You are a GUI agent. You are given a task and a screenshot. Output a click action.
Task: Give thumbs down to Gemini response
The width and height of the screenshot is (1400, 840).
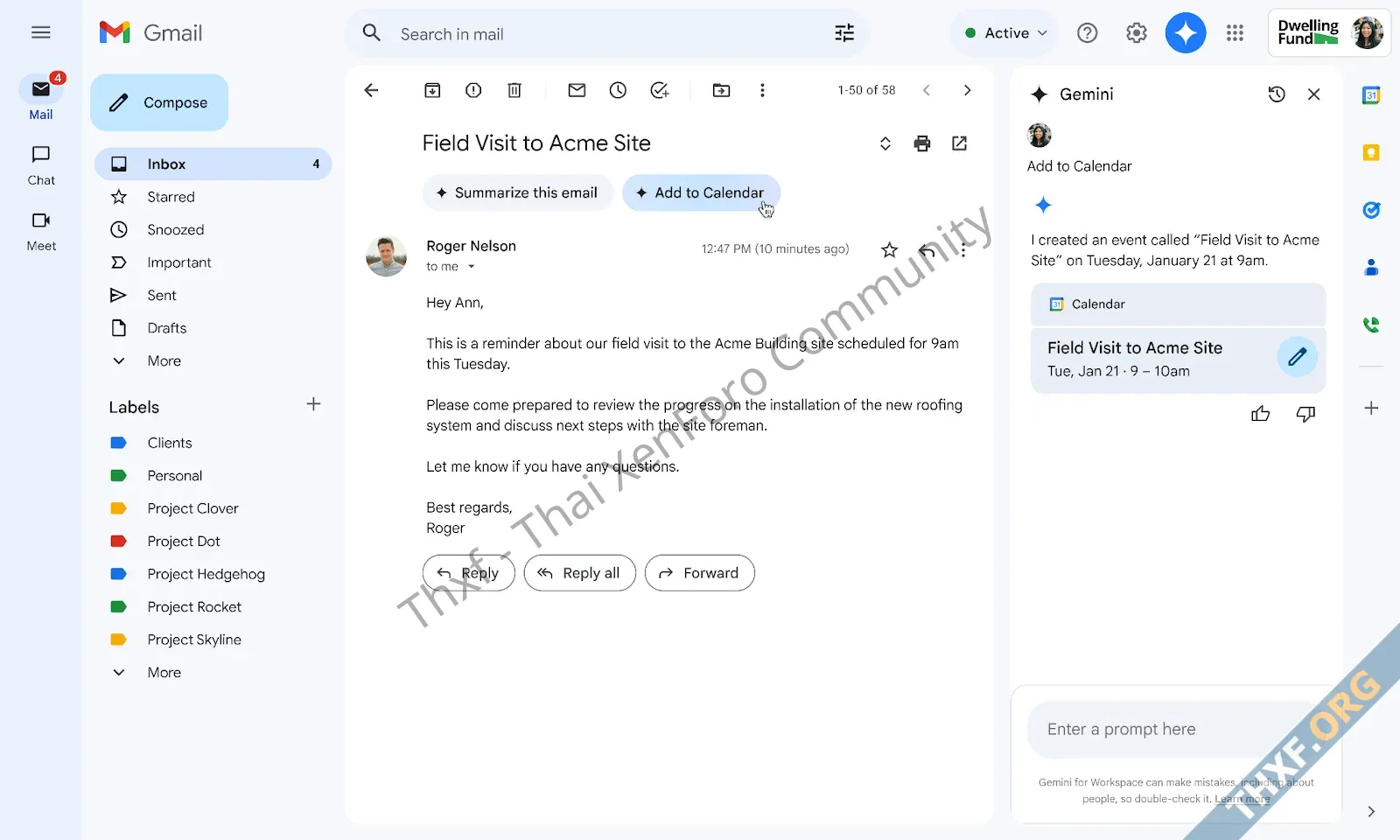point(1305,414)
